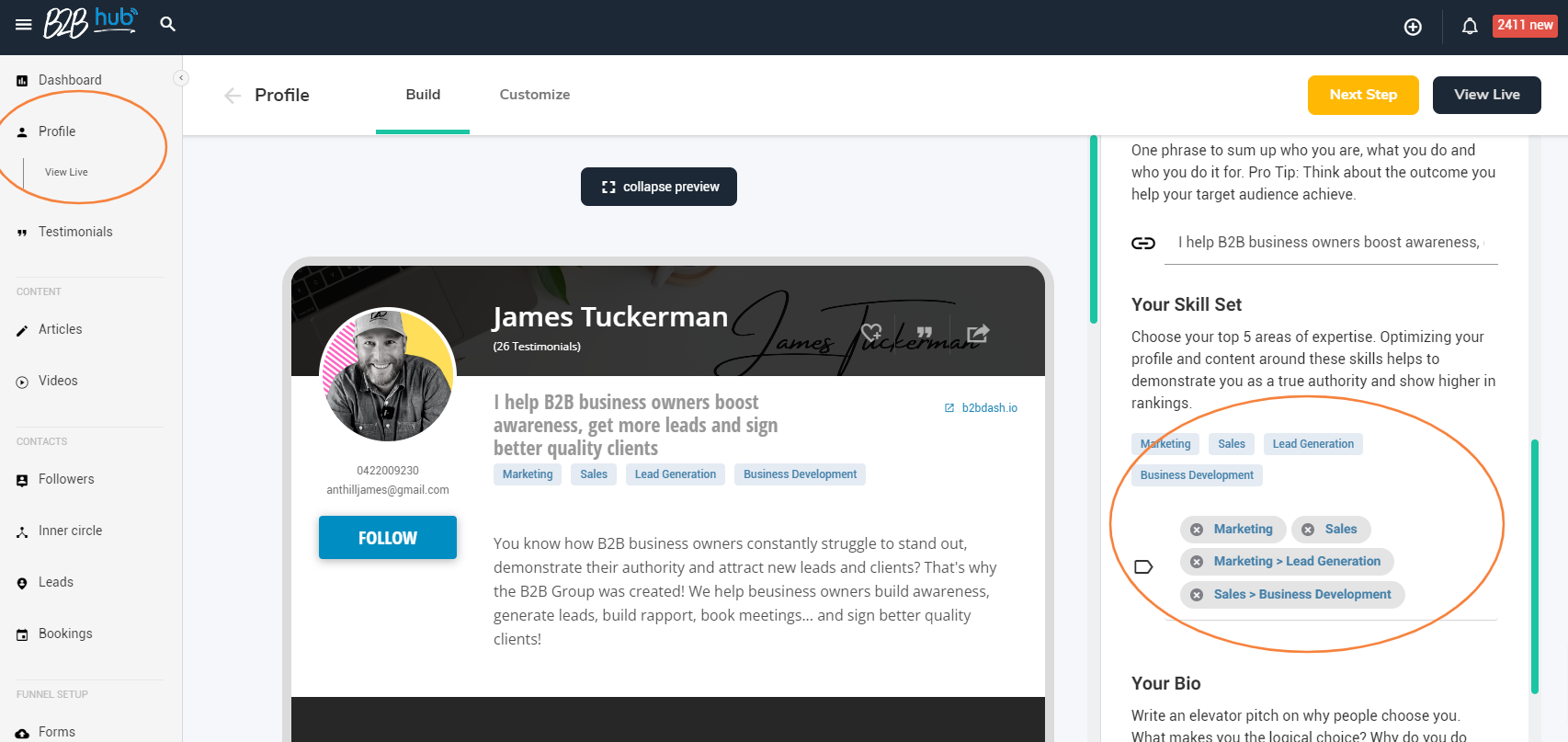Click Marketing tag in profile preview
The image size is (1568, 742).
click(528, 474)
